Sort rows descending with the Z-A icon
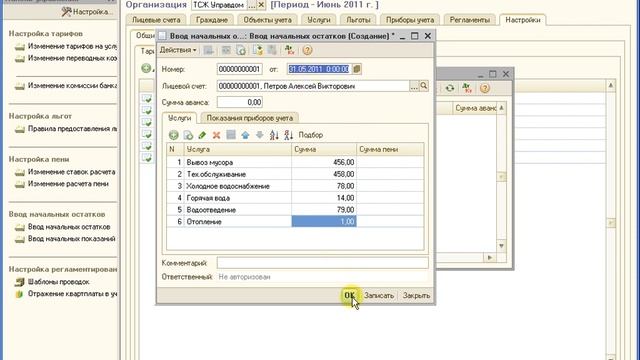This screenshot has width=640, height=360. (288, 135)
